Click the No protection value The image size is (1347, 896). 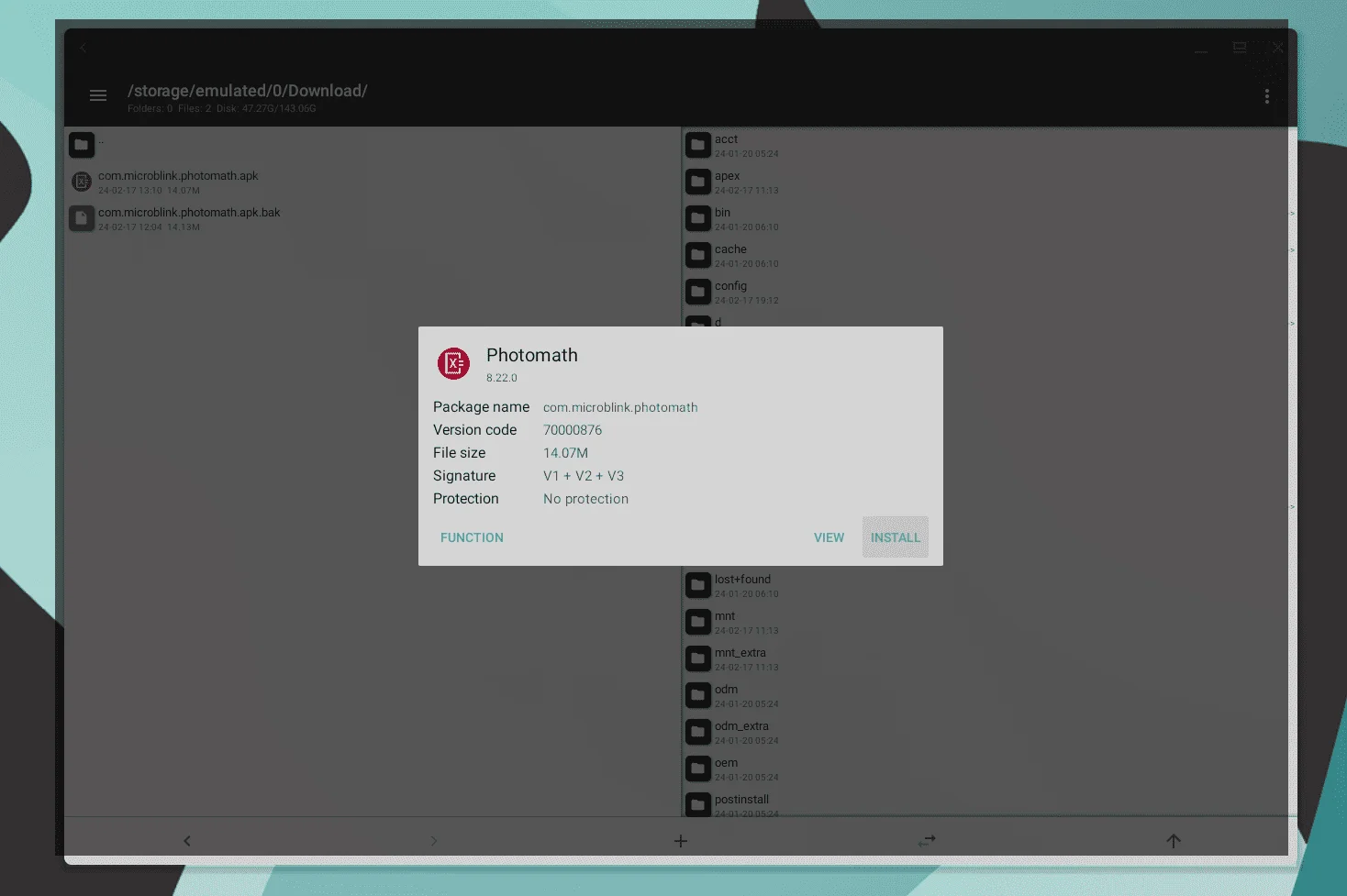(585, 499)
